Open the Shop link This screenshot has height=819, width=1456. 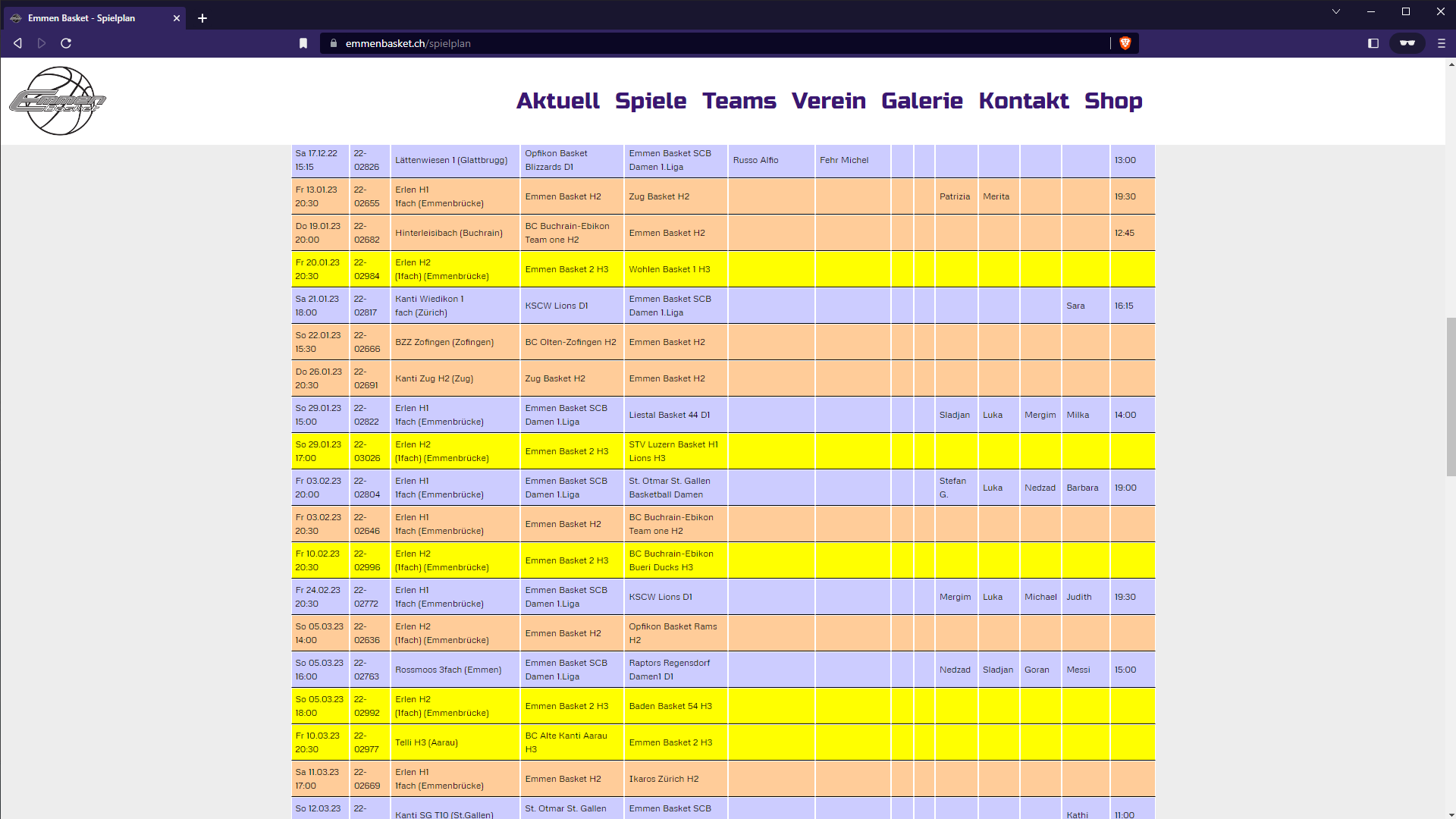tap(1112, 101)
